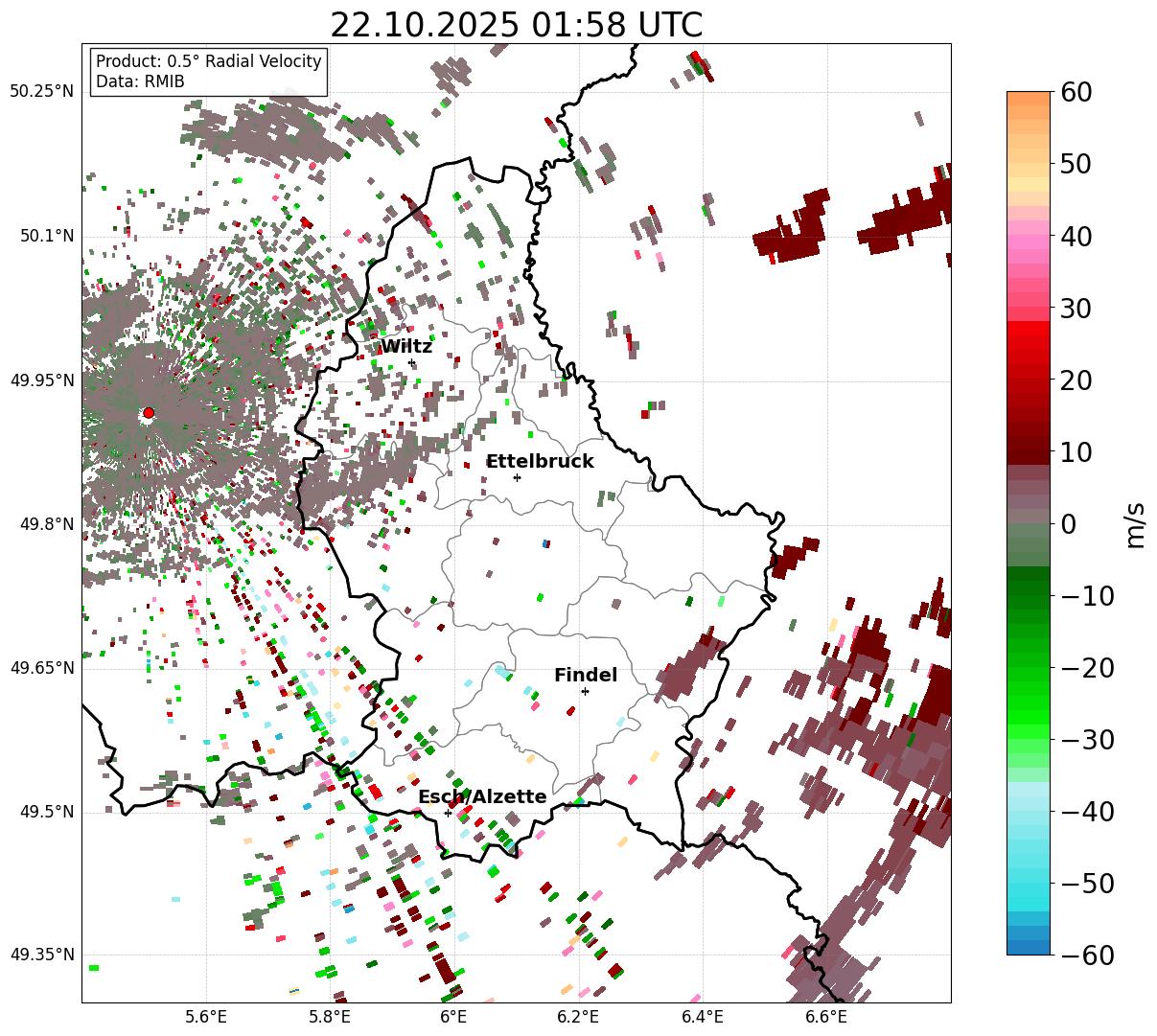The width and height of the screenshot is (1157, 1036).
Task: Select the Findel city label
Action: (586, 676)
